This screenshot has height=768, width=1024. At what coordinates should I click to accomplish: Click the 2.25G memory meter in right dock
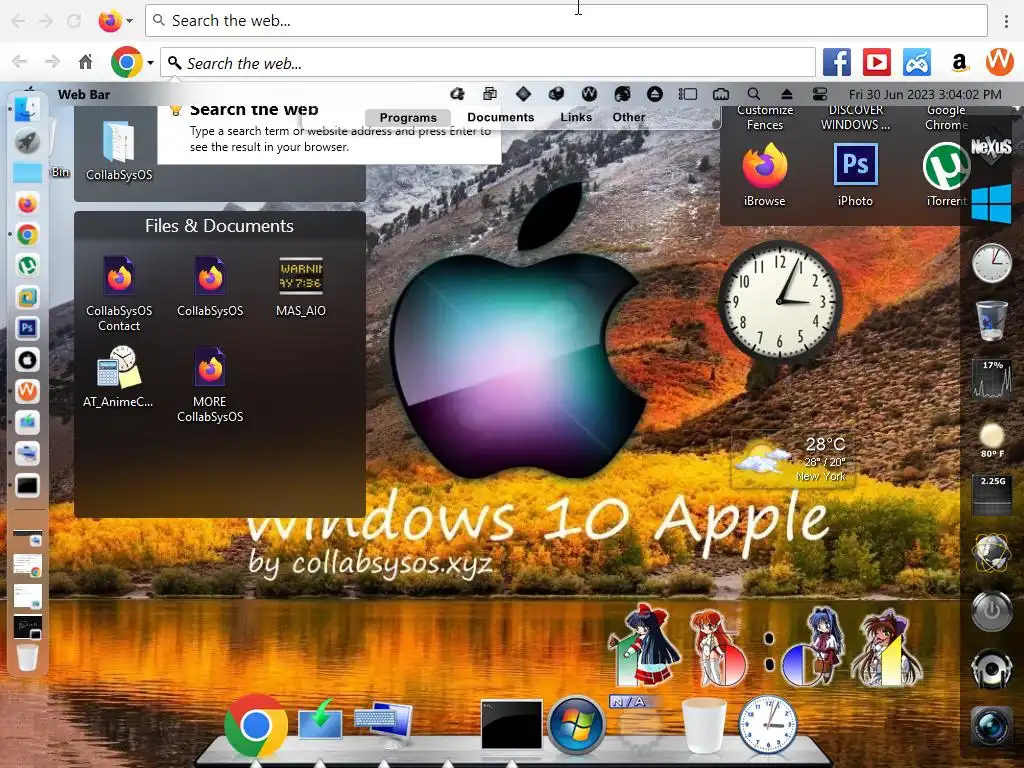[992, 495]
